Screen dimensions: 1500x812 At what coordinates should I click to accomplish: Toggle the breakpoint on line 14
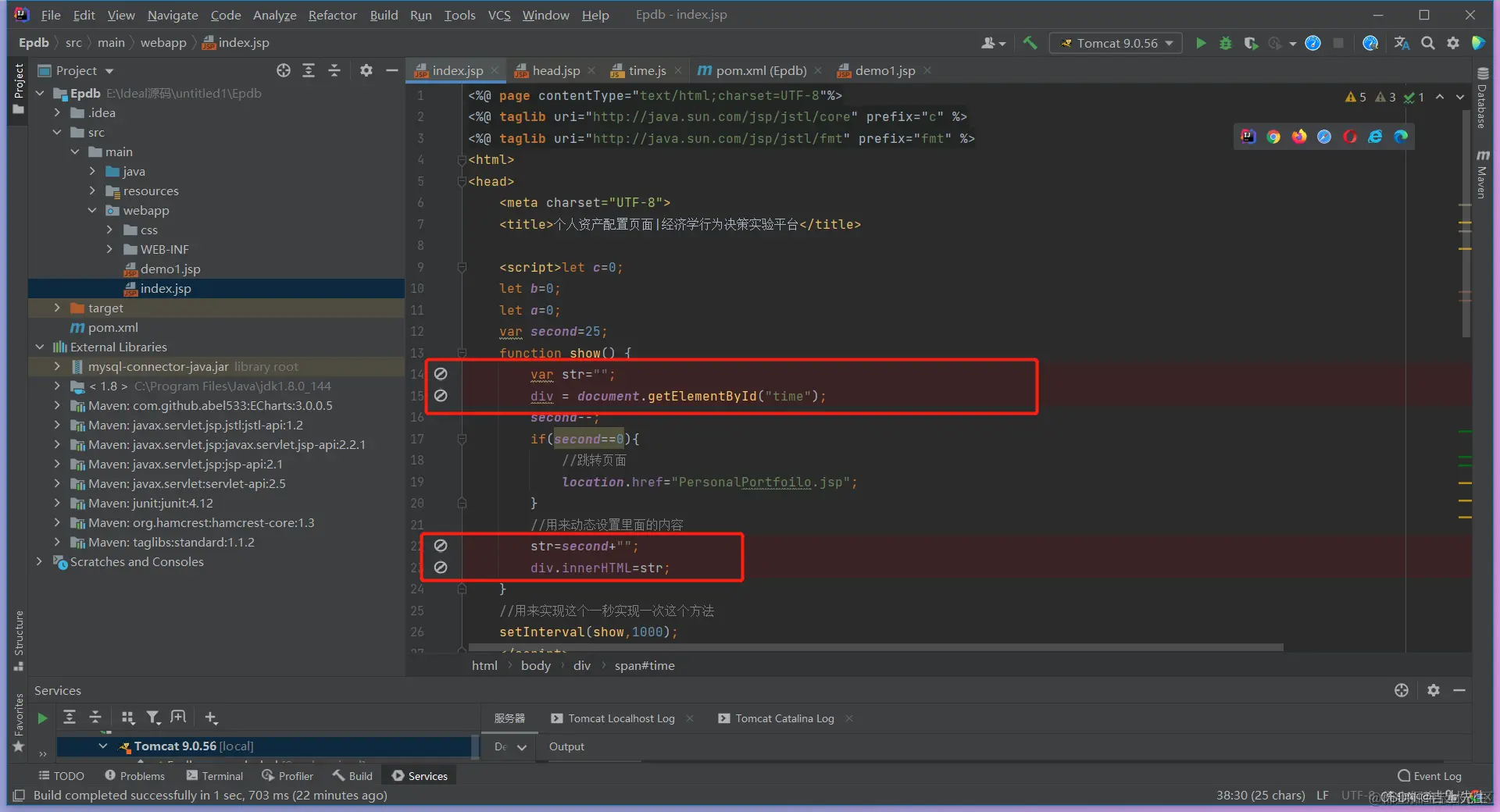pyautogui.click(x=441, y=374)
